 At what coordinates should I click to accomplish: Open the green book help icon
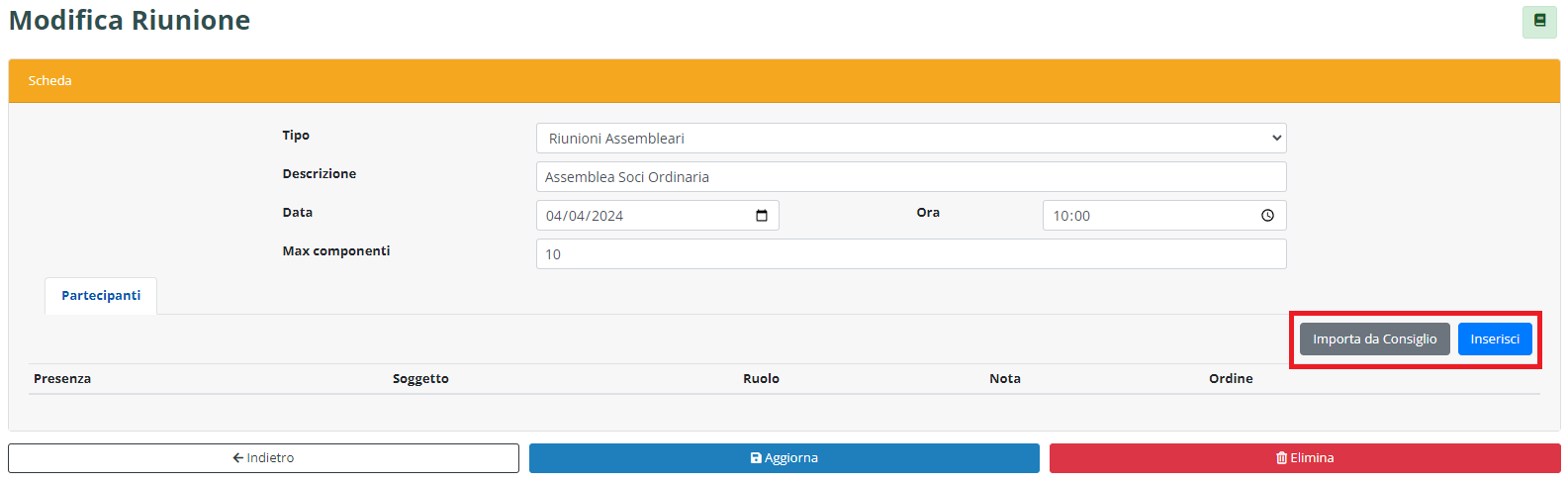(1539, 21)
